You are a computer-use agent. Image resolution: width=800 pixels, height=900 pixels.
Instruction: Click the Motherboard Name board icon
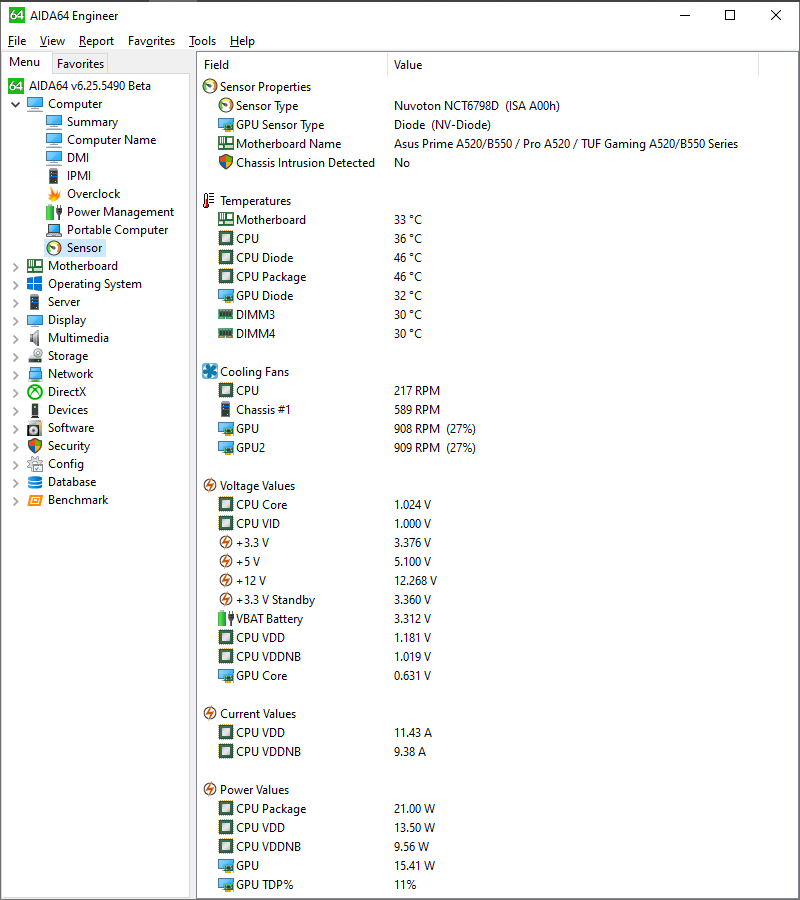(226, 143)
